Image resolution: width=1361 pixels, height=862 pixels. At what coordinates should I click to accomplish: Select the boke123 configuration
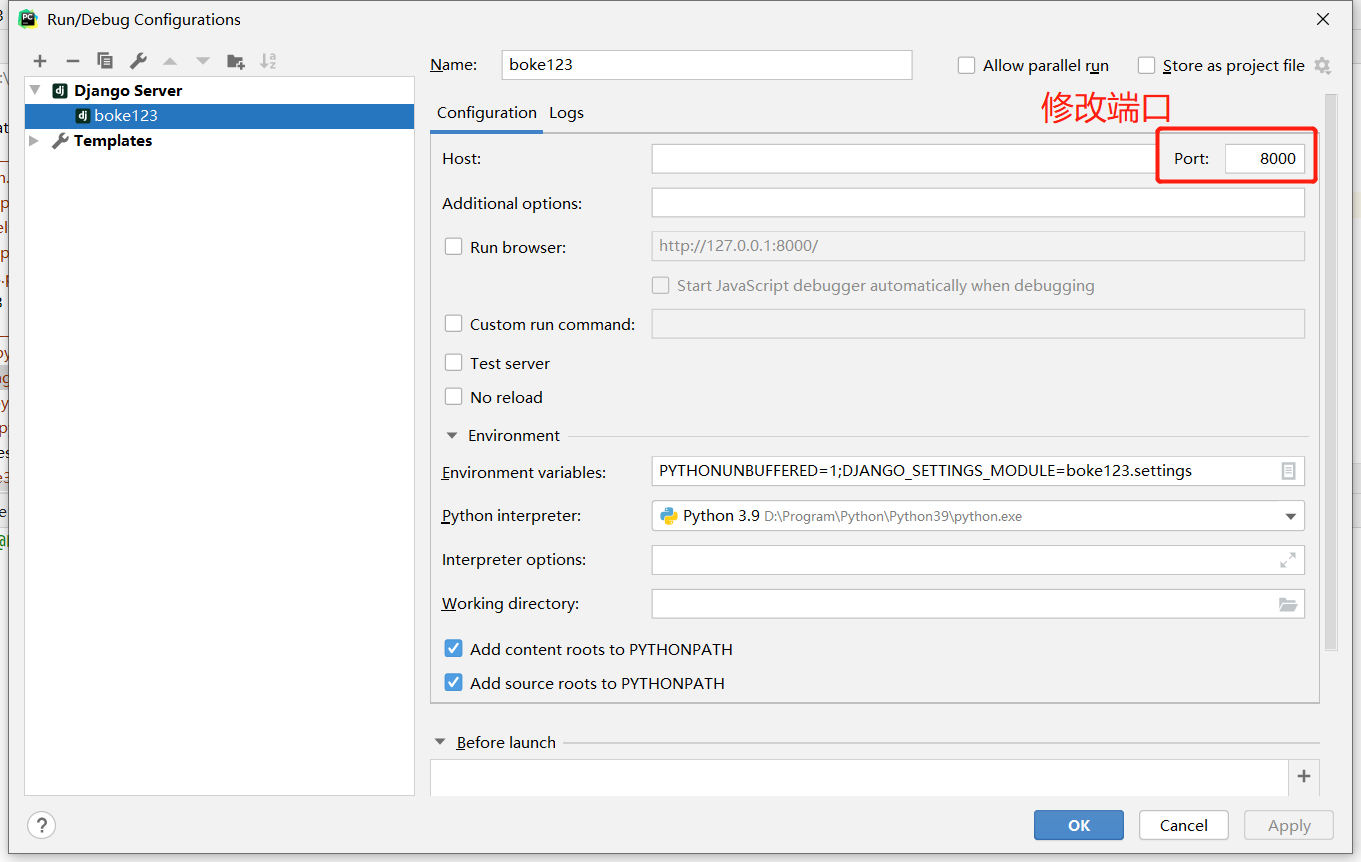126,116
